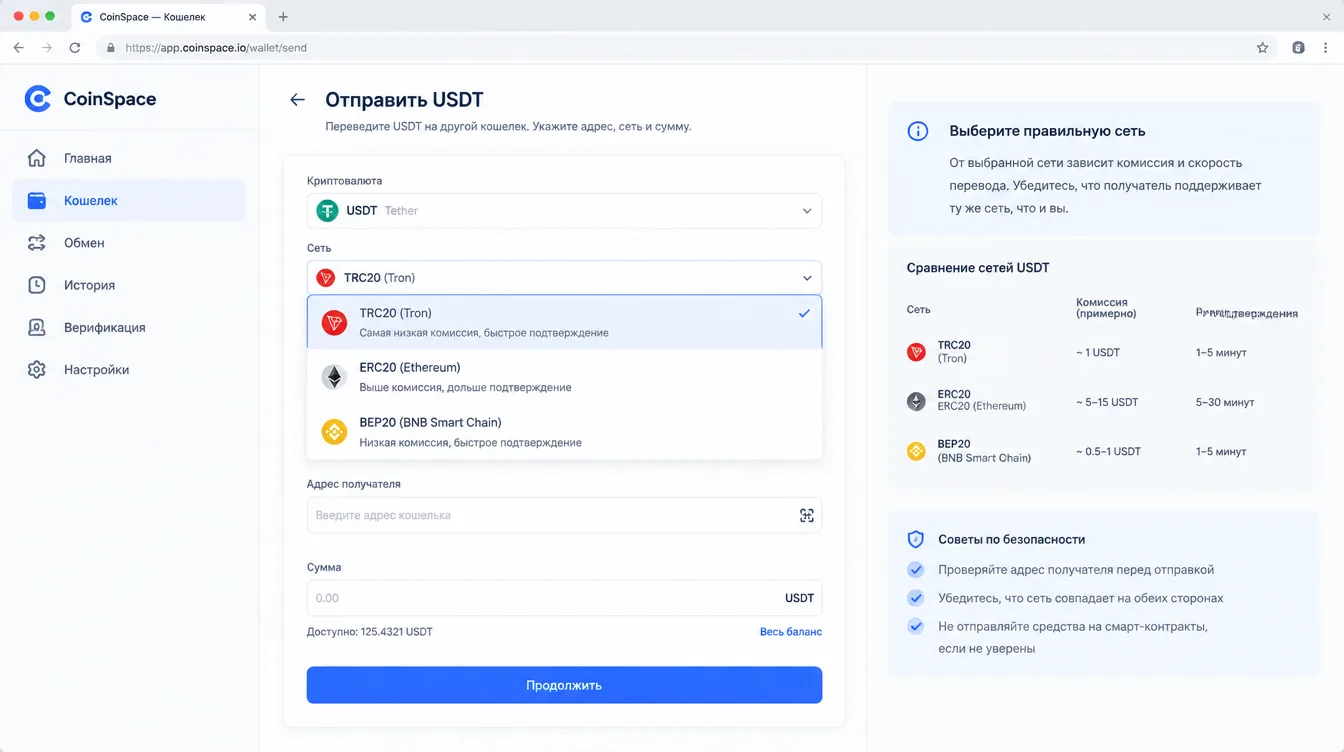Choose the BEP20 (BNB Smart Chain) option

564,432
